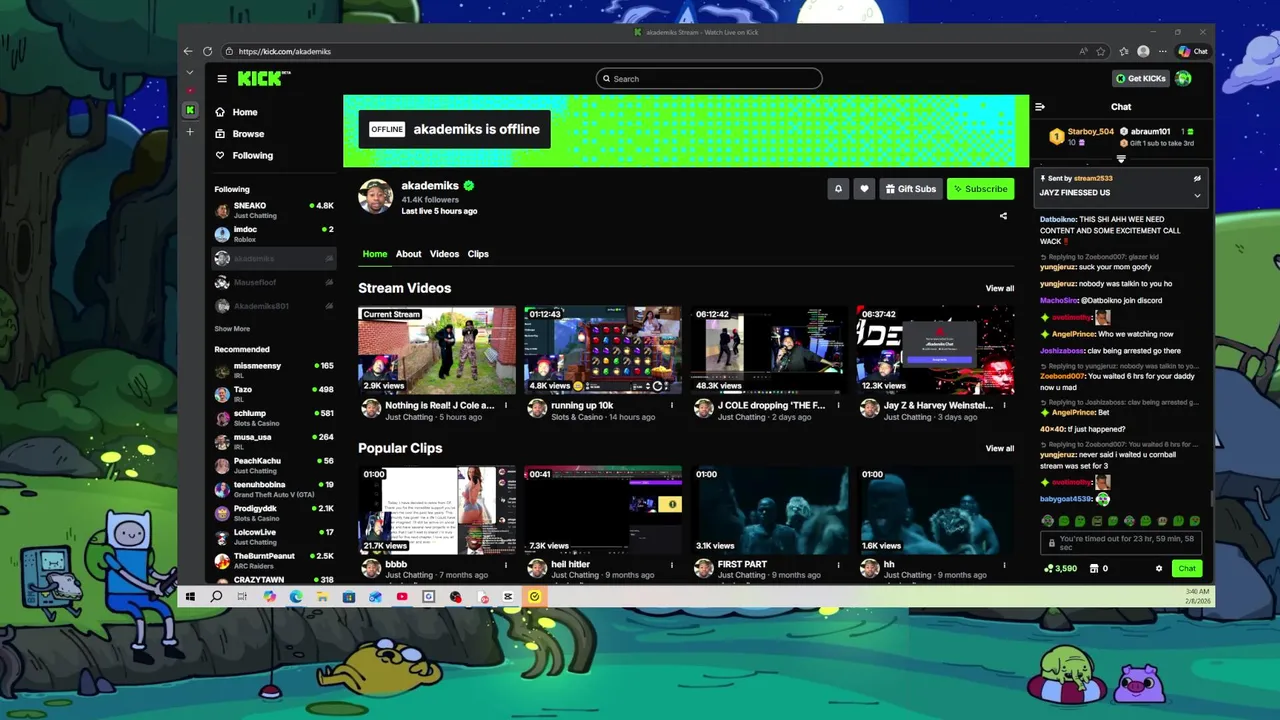The height and width of the screenshot is (720, 1280).
Task: Open options menu for heil hitler clip
Action: pyautogui.click(x=672, y=565)
